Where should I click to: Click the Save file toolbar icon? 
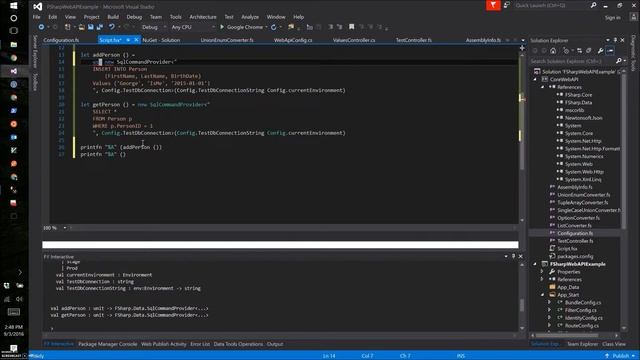tap(91, 27)
